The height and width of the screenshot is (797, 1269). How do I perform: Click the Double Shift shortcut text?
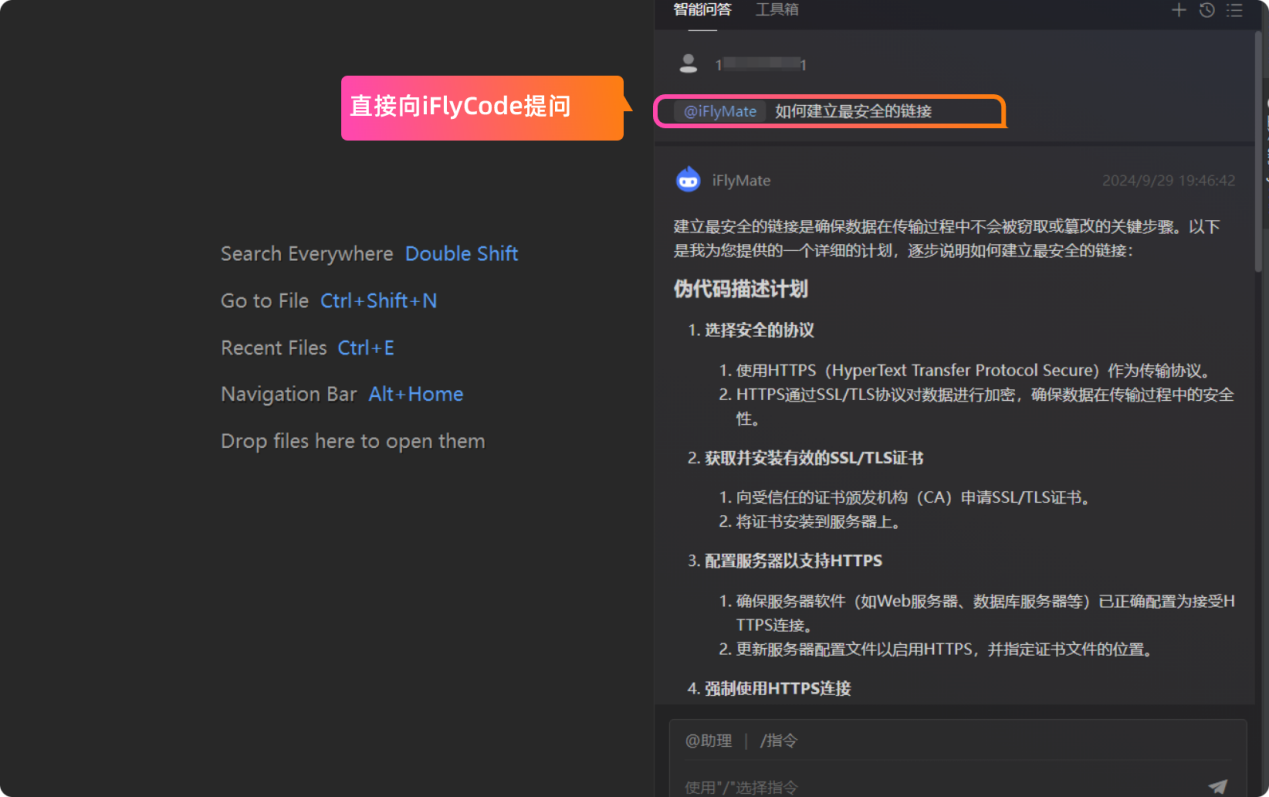[x=462, y=254]
